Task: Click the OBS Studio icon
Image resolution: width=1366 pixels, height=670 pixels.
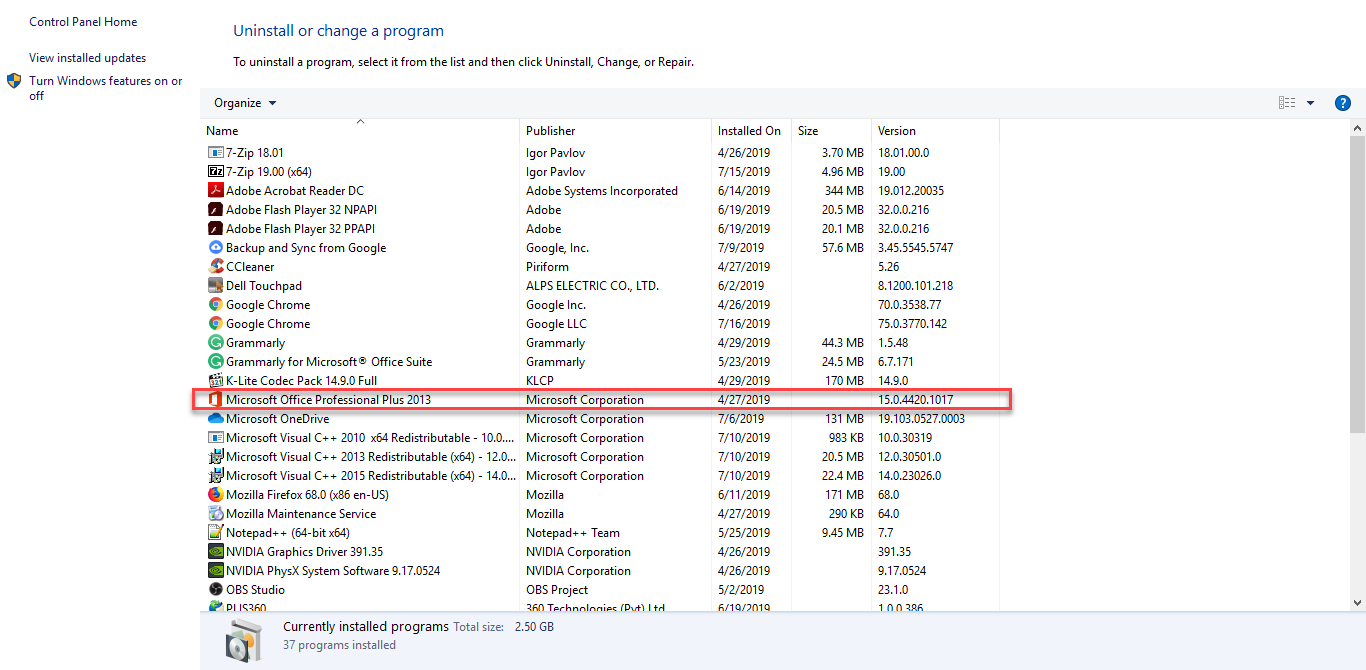Action: point(216,590)
